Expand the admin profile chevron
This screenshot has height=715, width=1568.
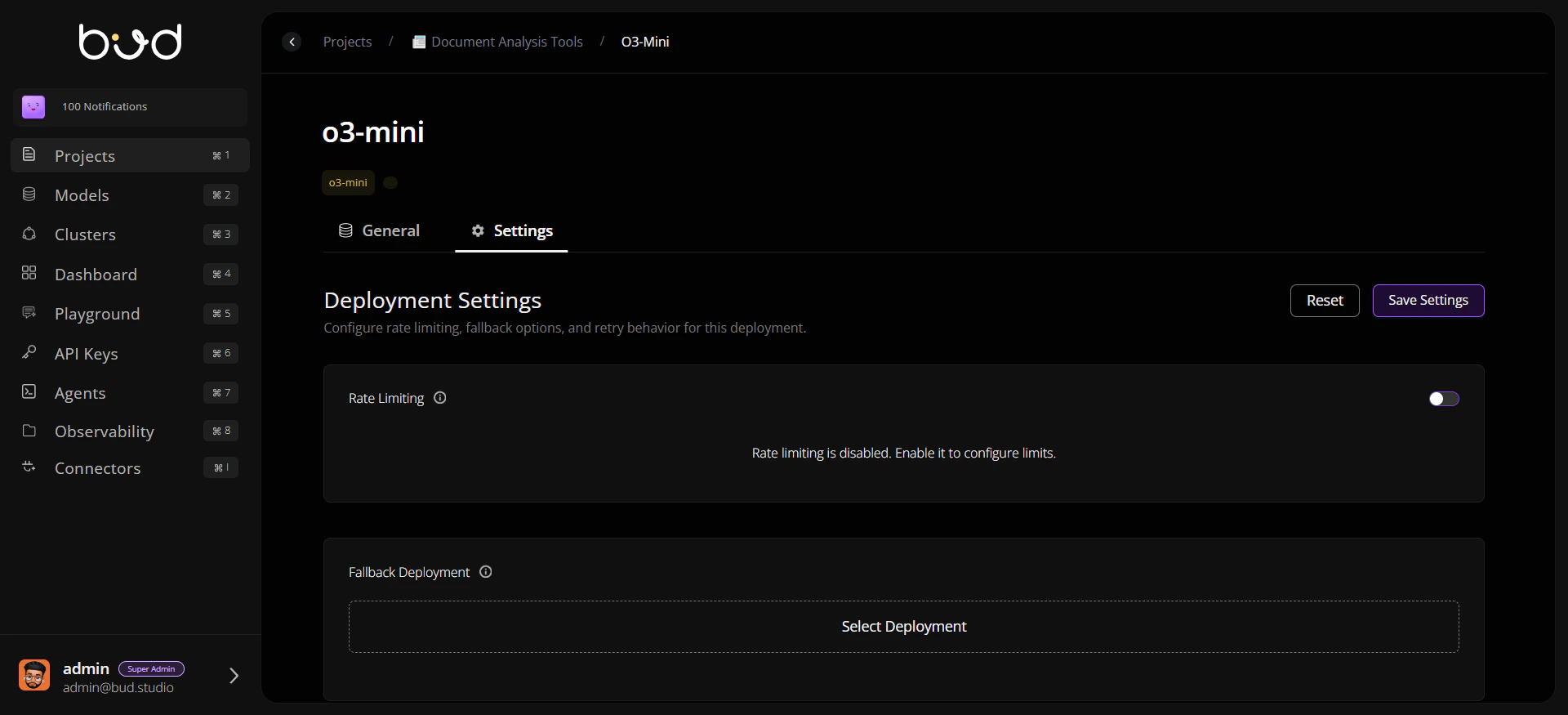pos(234,676)
